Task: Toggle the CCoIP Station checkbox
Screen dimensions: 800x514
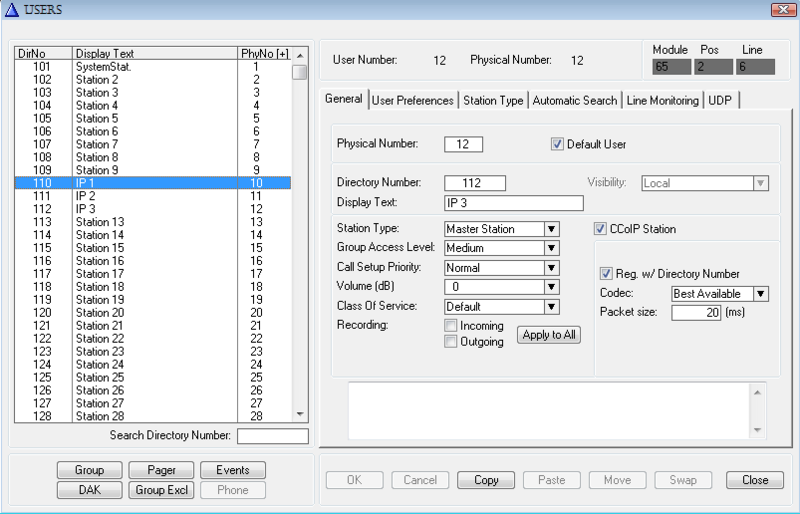Action: pos(600,229)
